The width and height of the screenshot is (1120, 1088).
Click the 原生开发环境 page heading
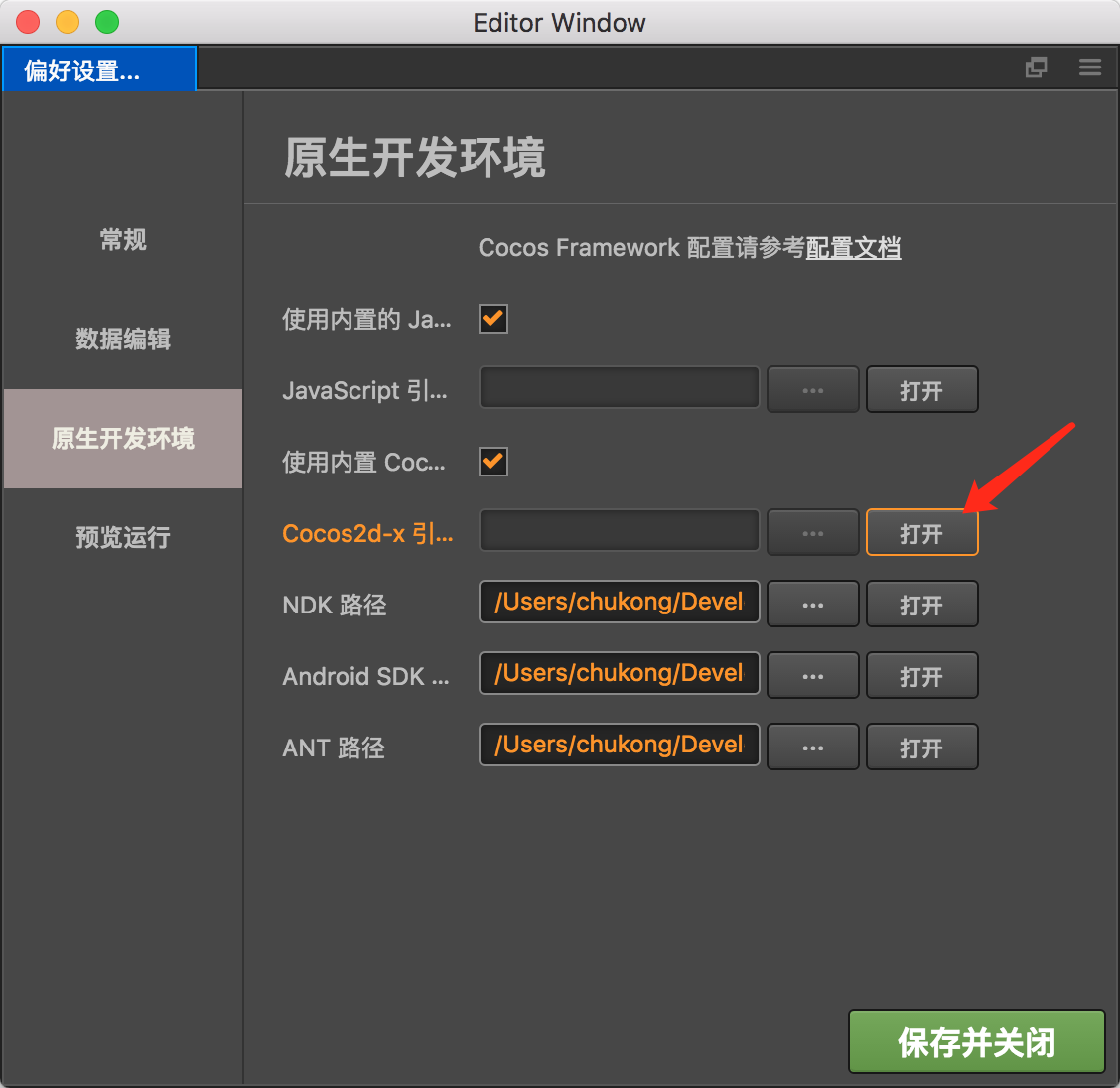click(x=414, y=157)
